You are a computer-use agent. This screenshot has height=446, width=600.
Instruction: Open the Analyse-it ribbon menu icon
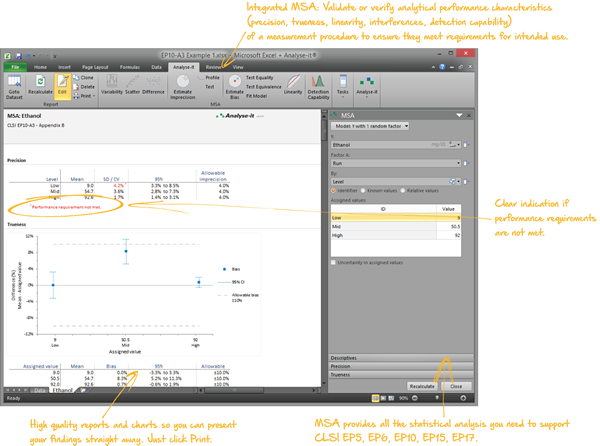tap(367, 87)
